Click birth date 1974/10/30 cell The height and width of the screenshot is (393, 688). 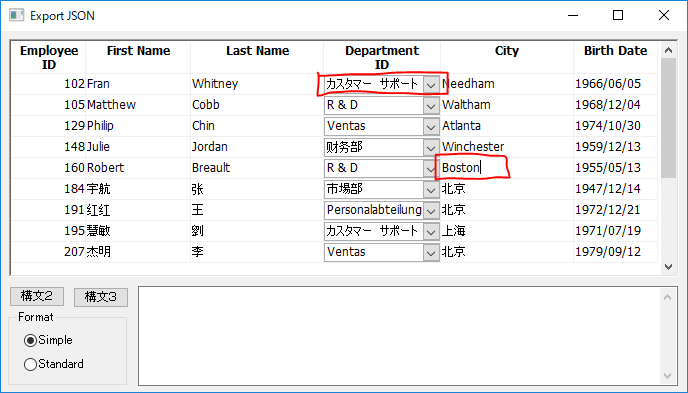615,126
